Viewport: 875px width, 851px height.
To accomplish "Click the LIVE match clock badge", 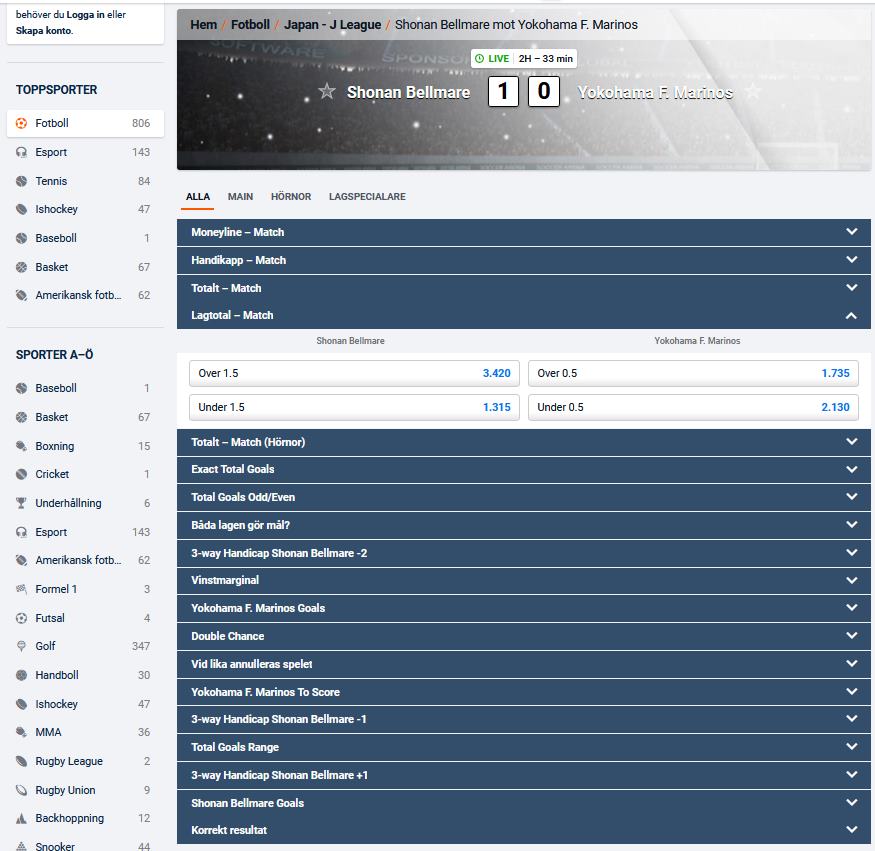I will (x=523, y=59).
